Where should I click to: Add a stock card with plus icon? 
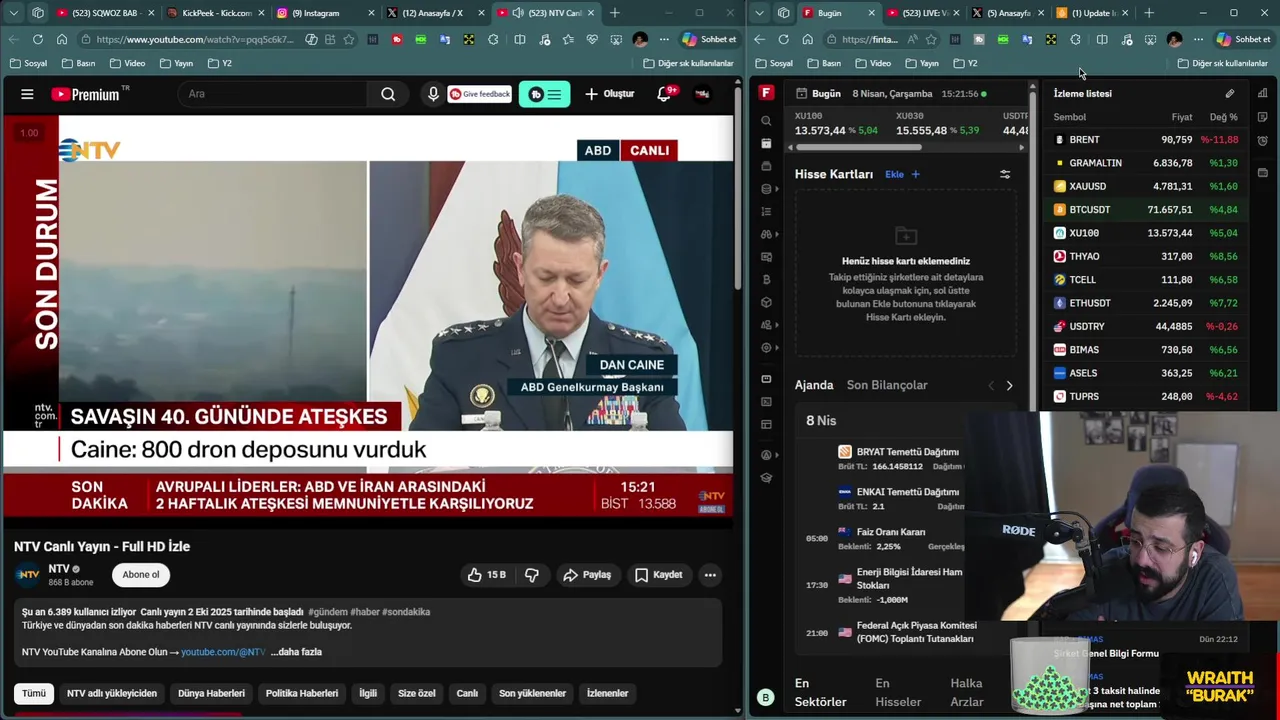[x=915, y=174]
